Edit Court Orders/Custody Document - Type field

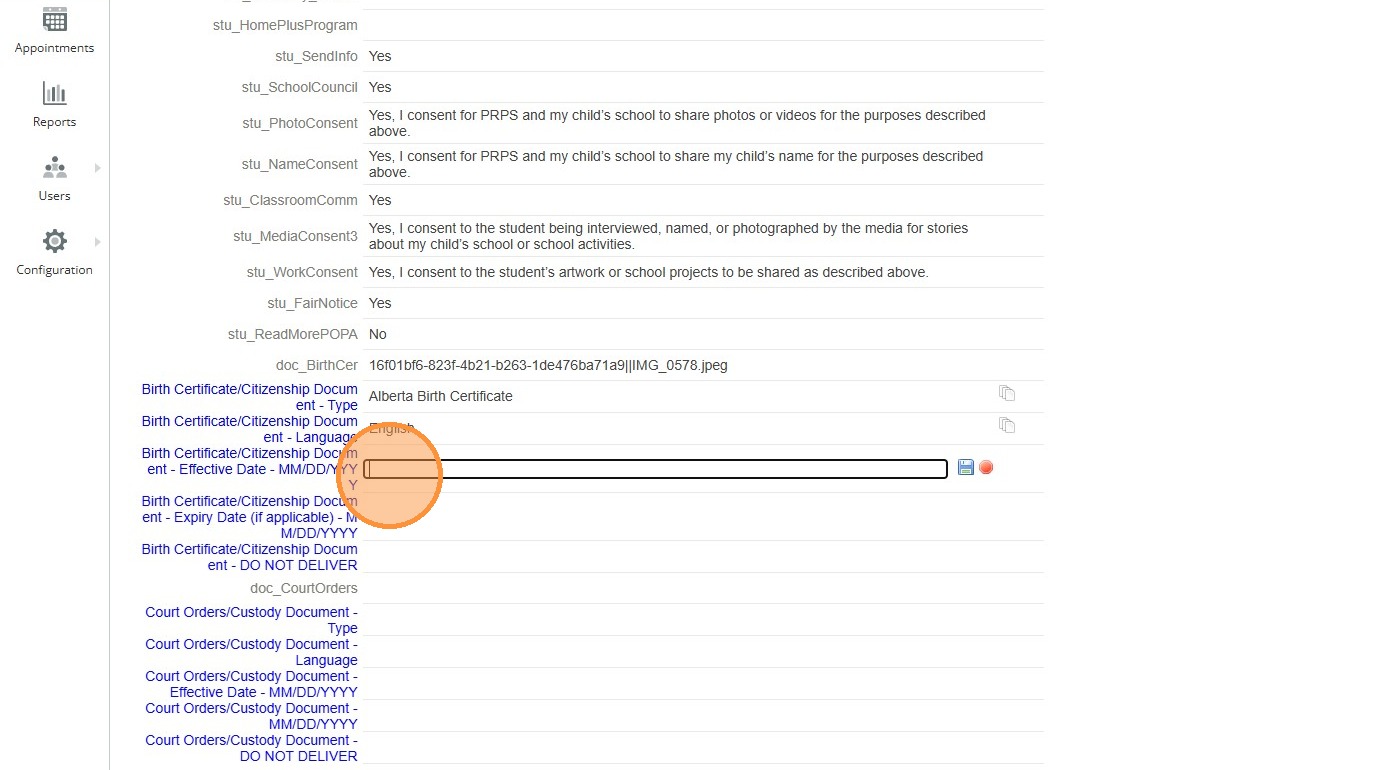(251, 620)
